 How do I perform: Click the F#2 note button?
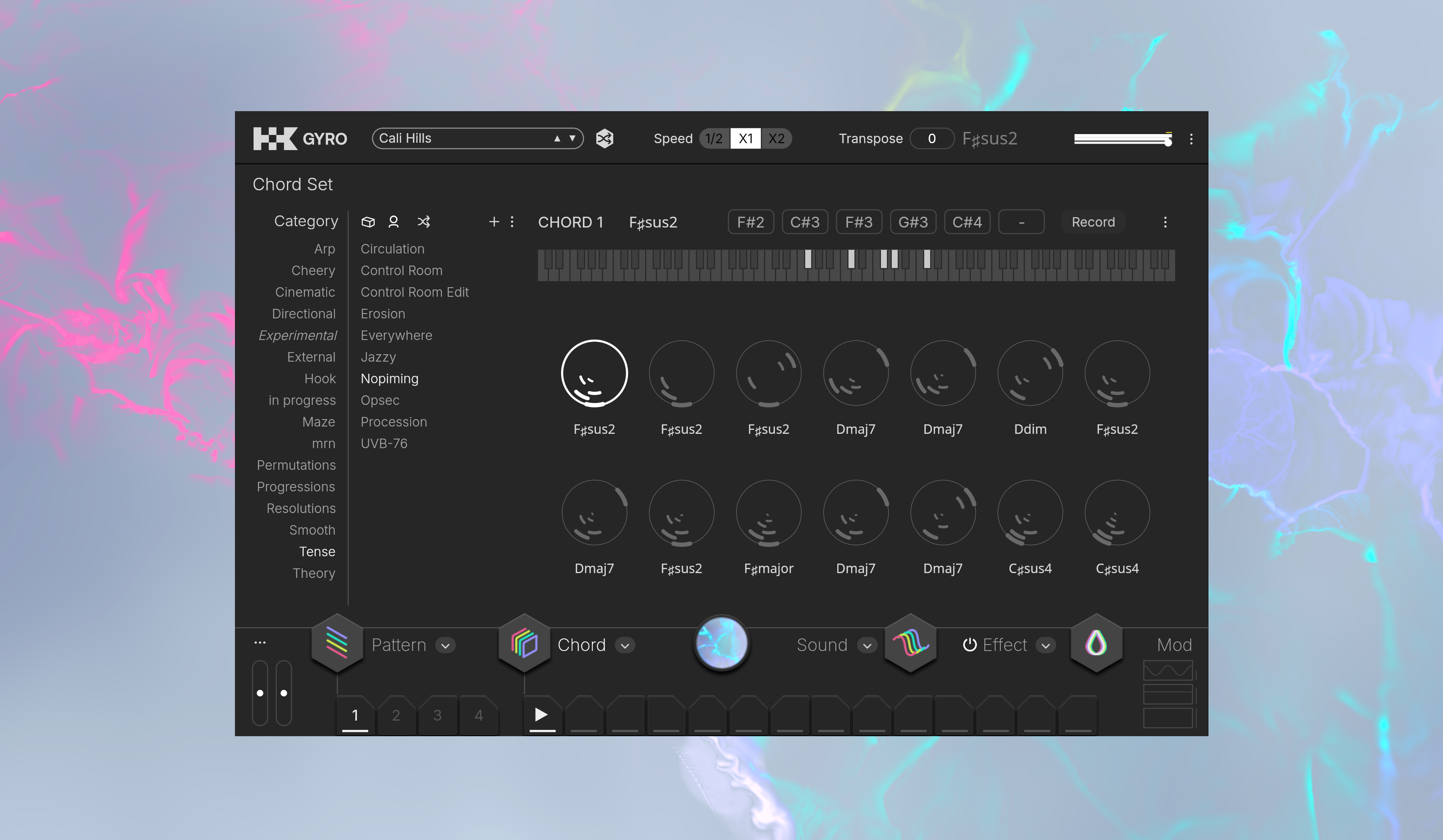[750, 222]
